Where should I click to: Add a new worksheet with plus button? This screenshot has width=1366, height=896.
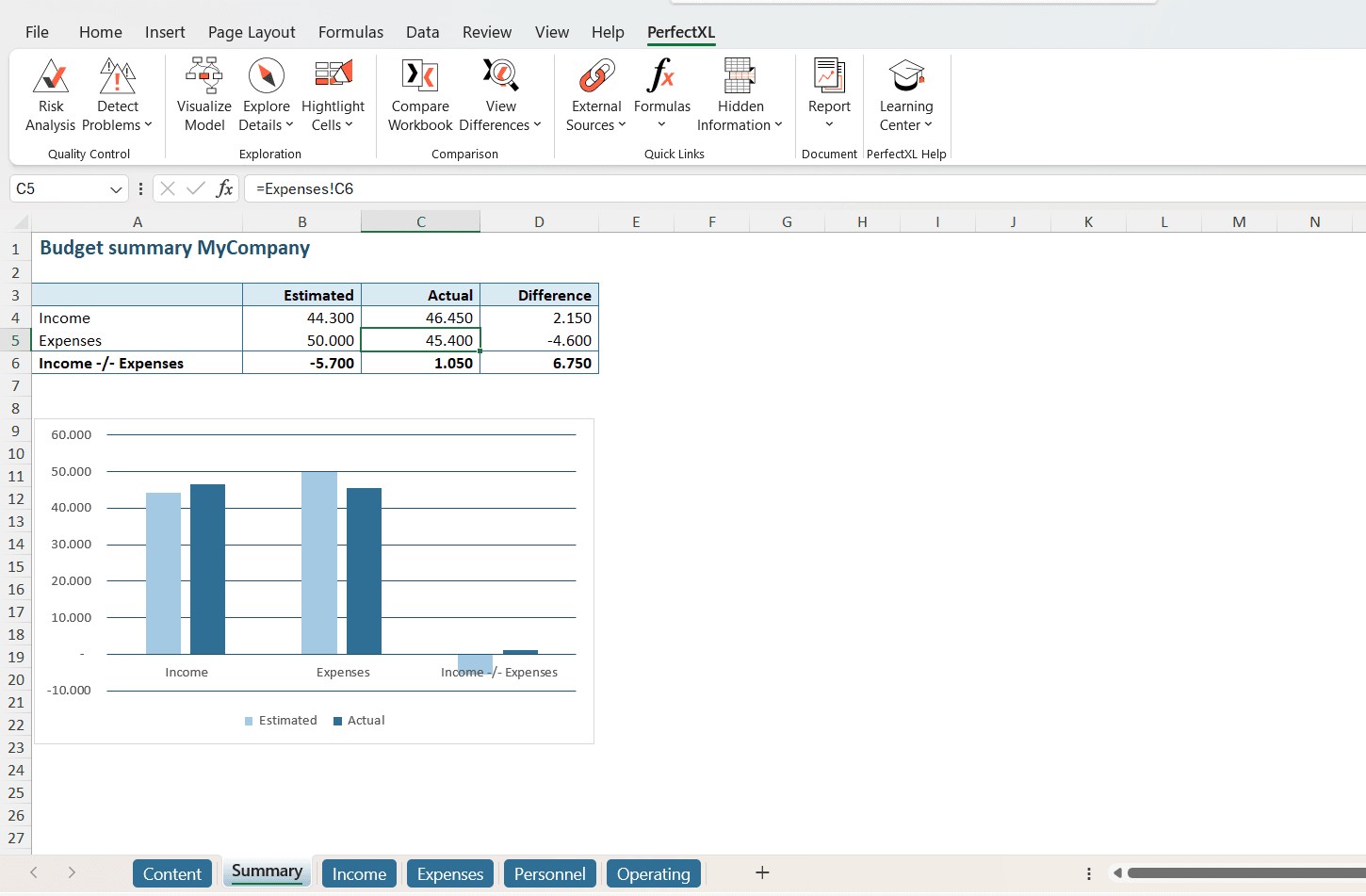coord(762,872)
